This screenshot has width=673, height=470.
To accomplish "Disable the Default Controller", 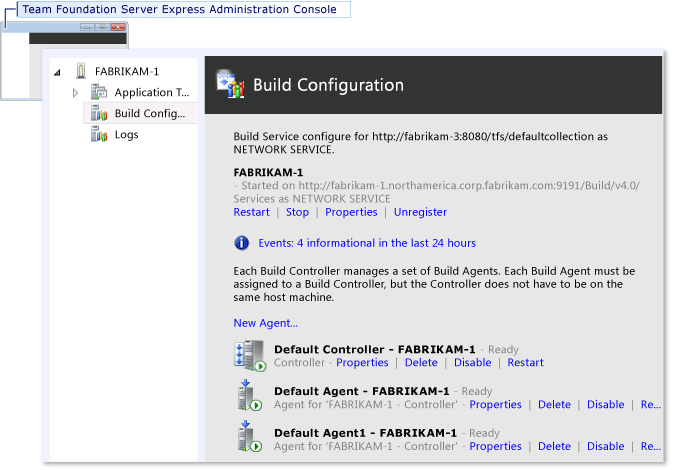I will [473, 363].
